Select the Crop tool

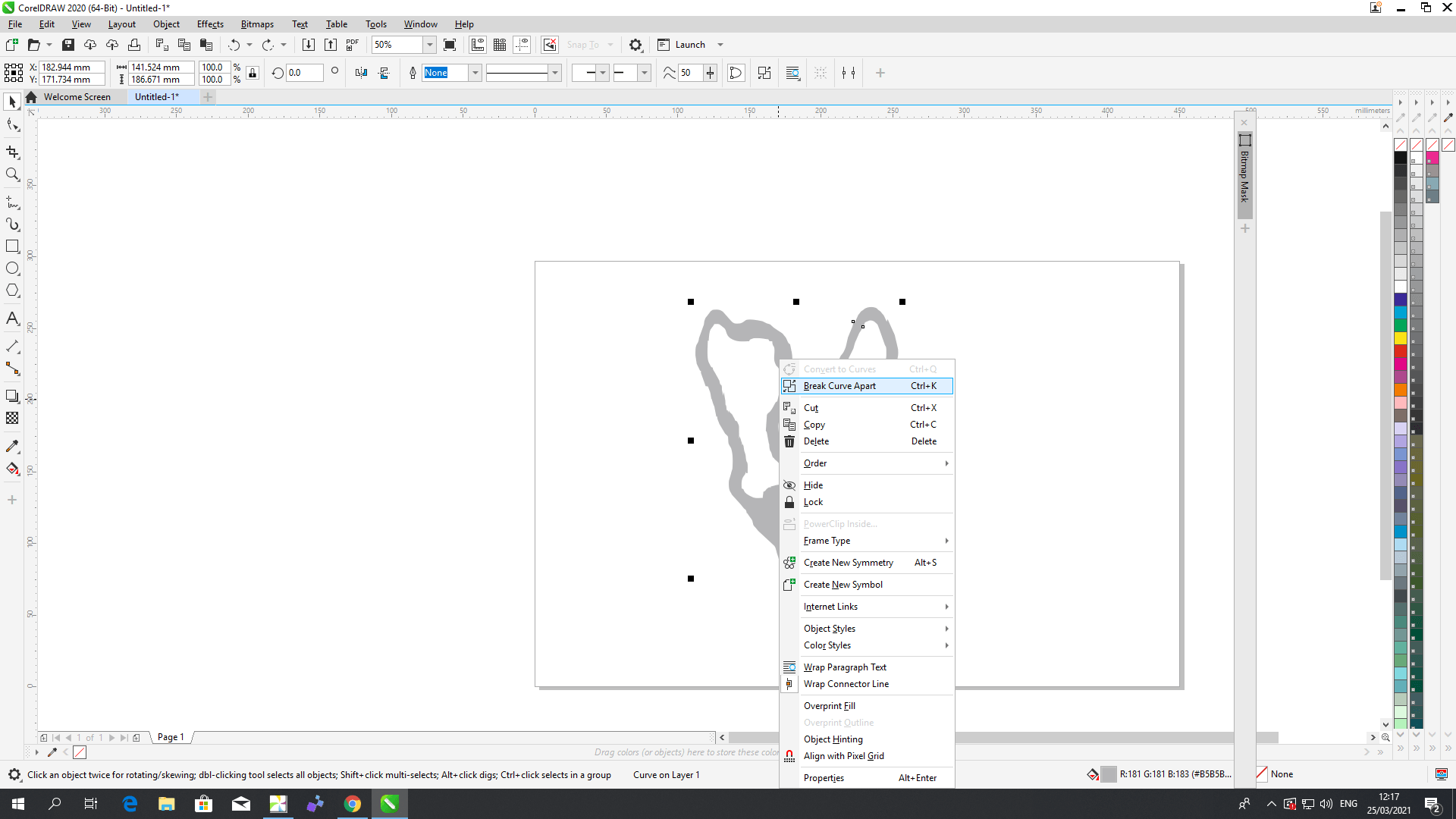12,152
